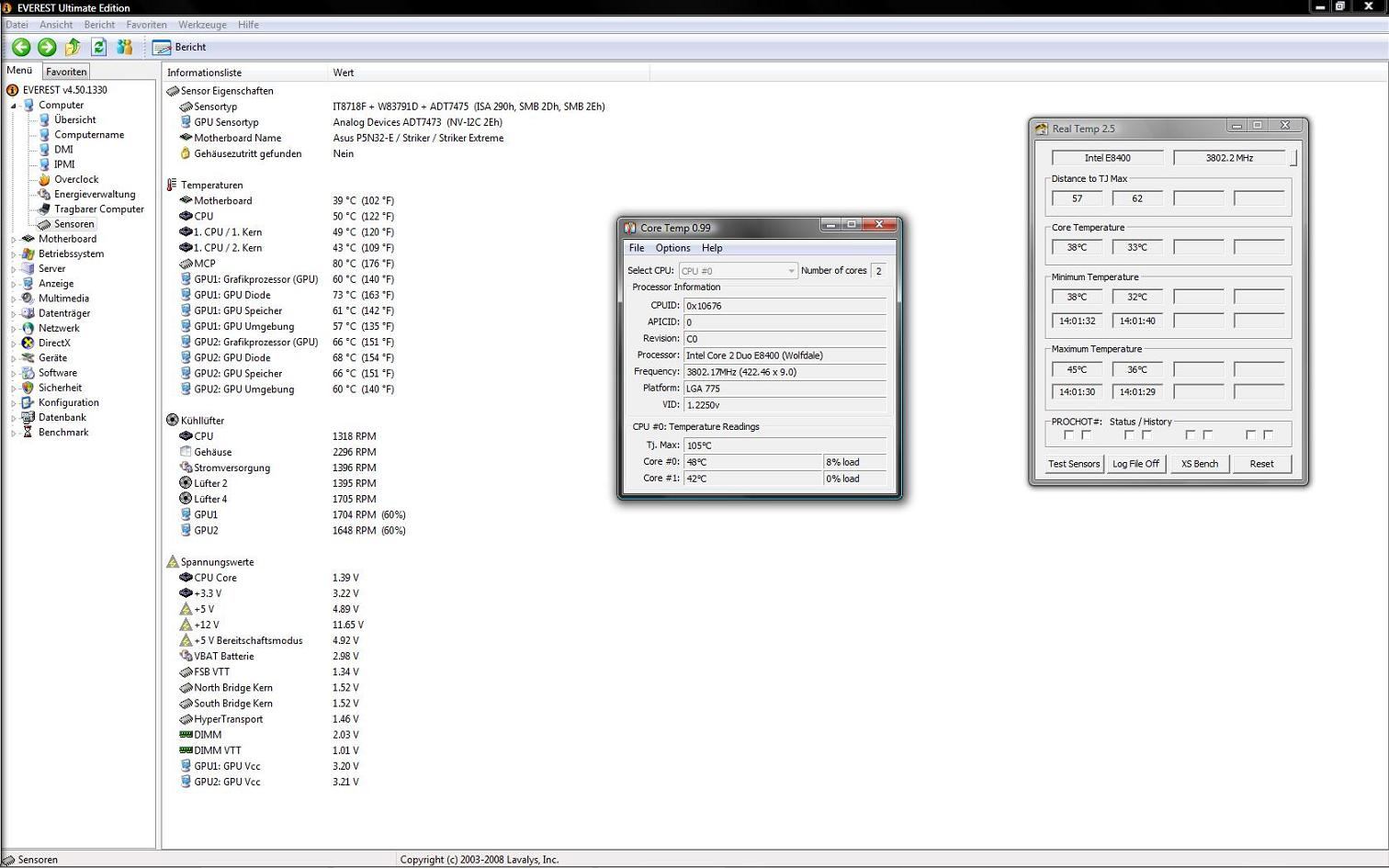Viewport: 1389px width, 868px height.
Task: Click the Spannungswerte warning triangle icon
Action: click(172, 561)
